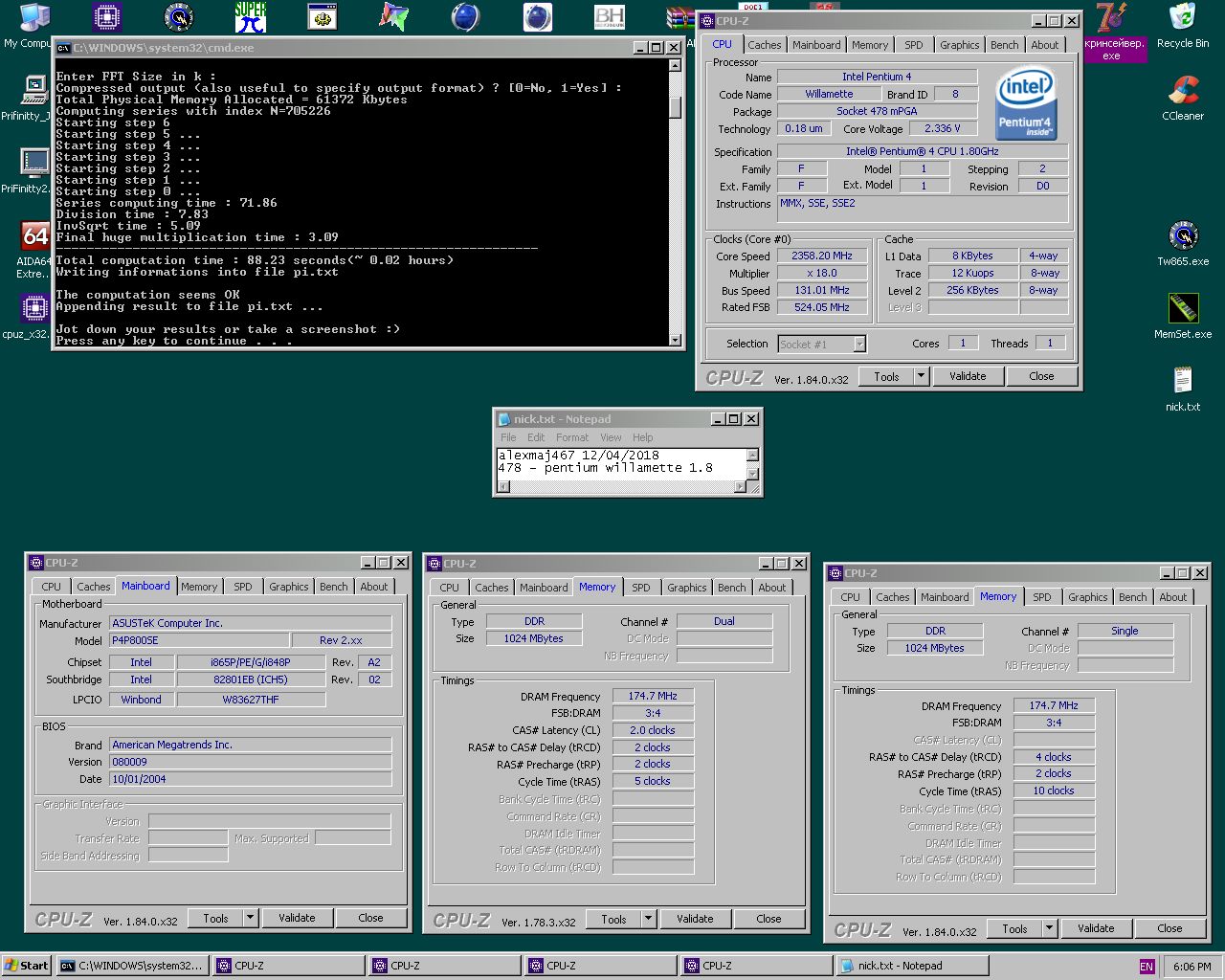Expand Tools arrow in Dual channel Memory window
Image resolution: width=1225 pixels, height=980 pixels.
[x=649, y=919]
